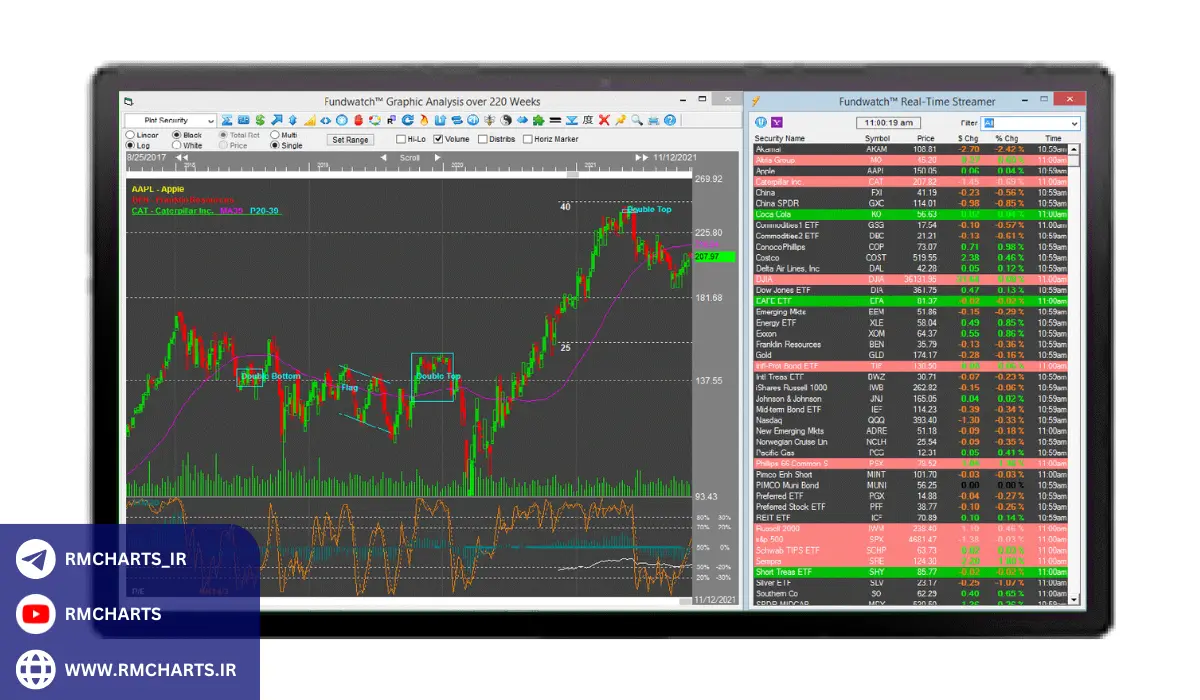Viewport: 1200px width, 700px height.
Task: Click the yin-yang toolbar icon
Action: [506, 120]
